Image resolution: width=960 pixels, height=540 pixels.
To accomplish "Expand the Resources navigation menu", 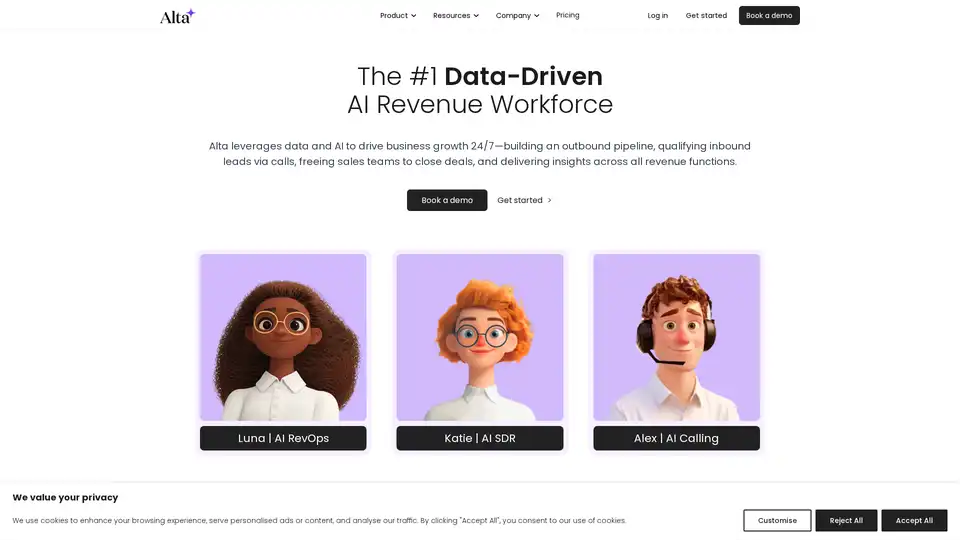I will pyautogui.click(x=451, y=16).
